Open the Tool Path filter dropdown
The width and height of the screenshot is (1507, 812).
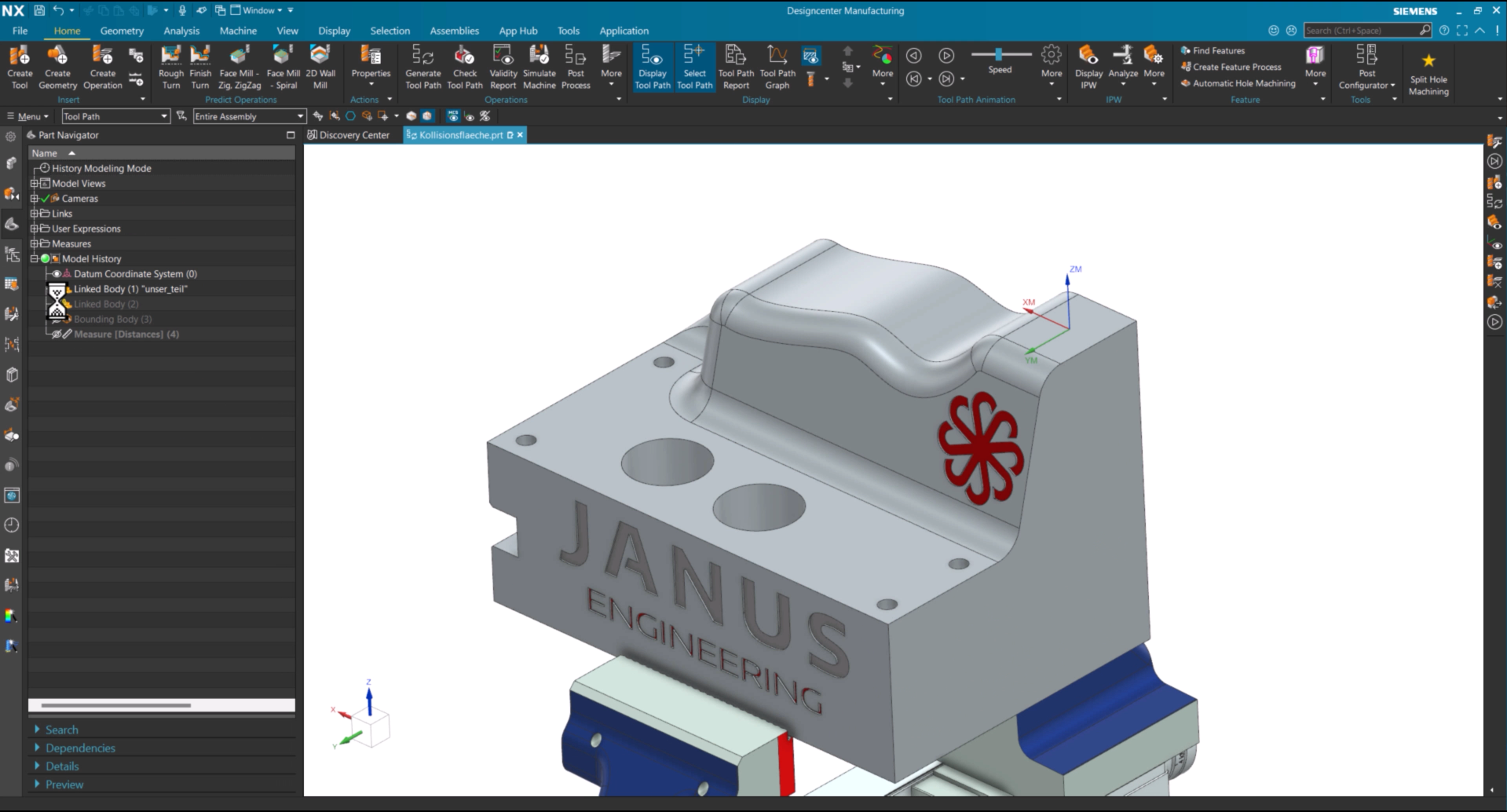[116, 116]
